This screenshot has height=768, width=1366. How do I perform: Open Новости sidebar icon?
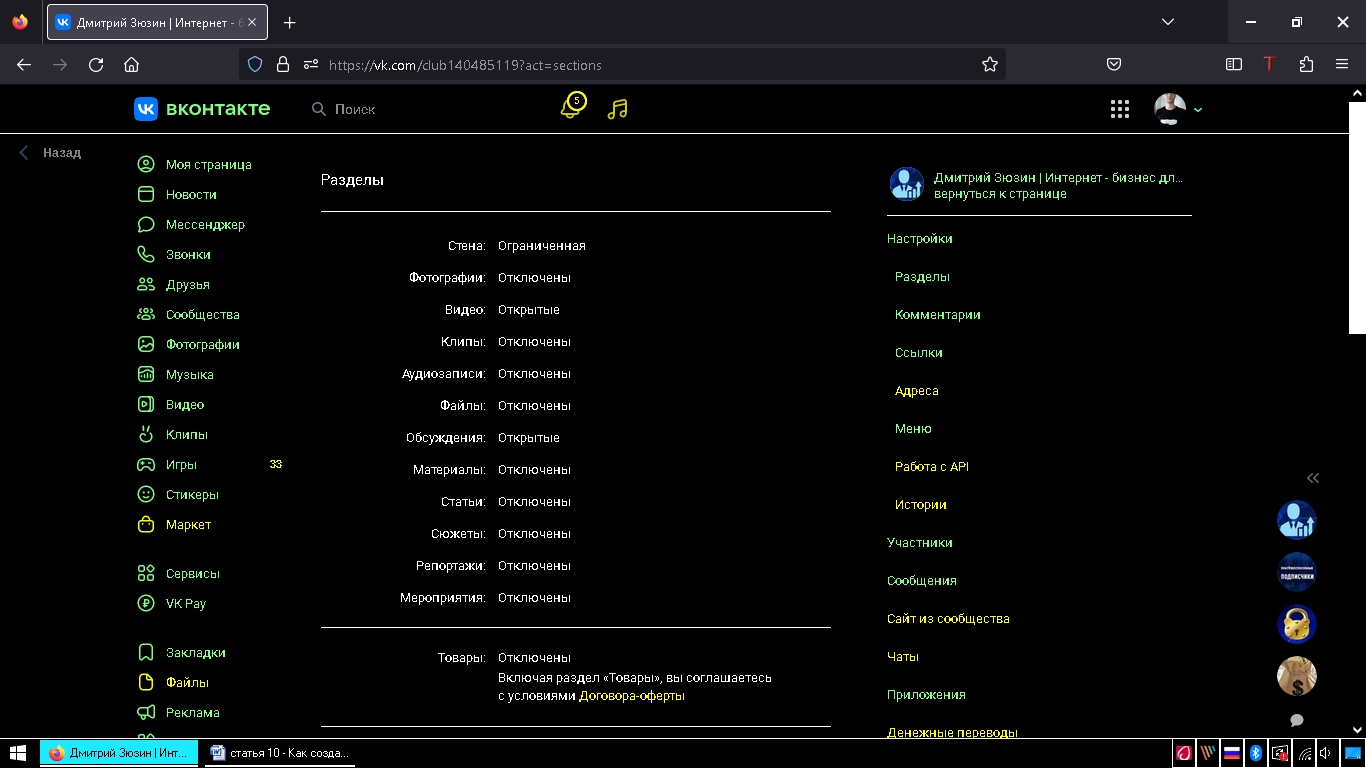146,194
